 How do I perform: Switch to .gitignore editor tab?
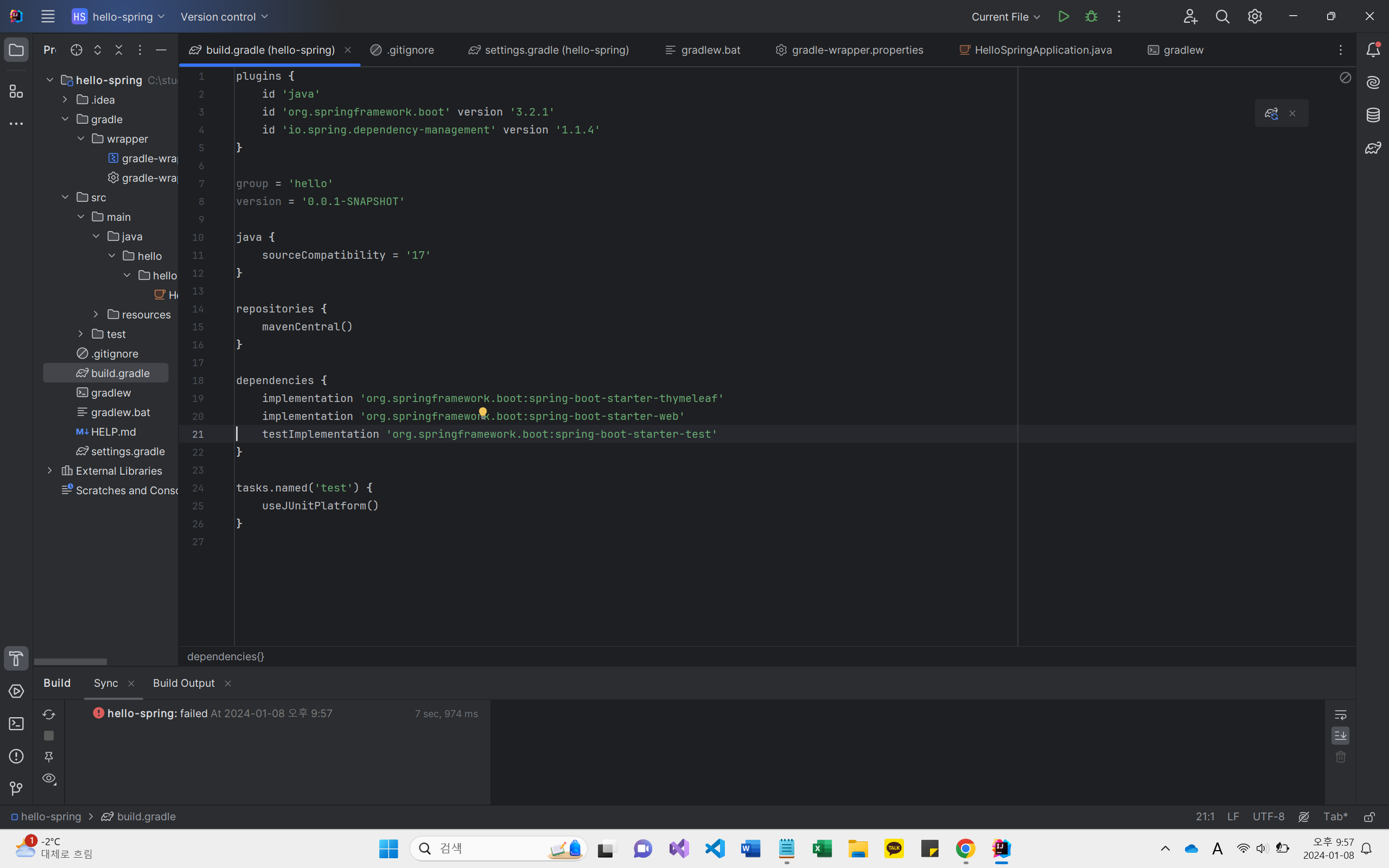[403, 50]
